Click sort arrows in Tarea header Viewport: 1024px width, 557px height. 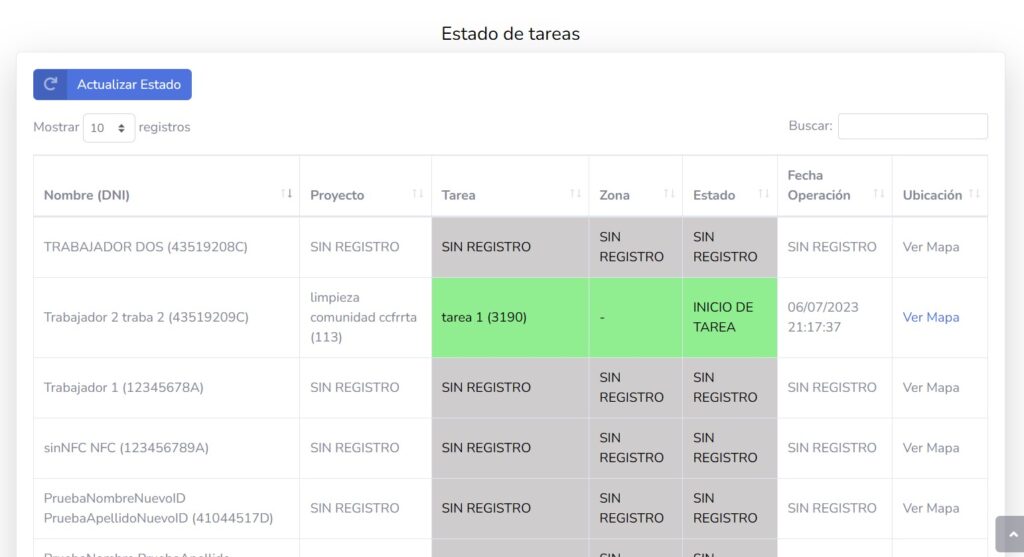point(575,194)
